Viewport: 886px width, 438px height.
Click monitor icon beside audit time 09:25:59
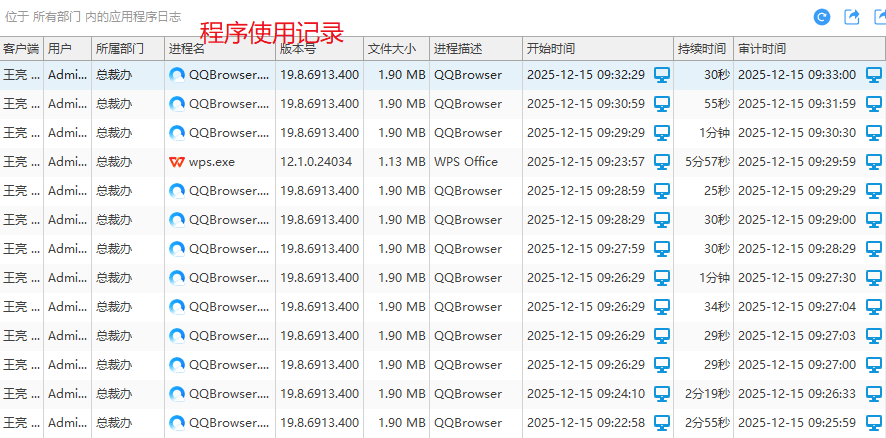pyautogui.click(x=874, y=423)
